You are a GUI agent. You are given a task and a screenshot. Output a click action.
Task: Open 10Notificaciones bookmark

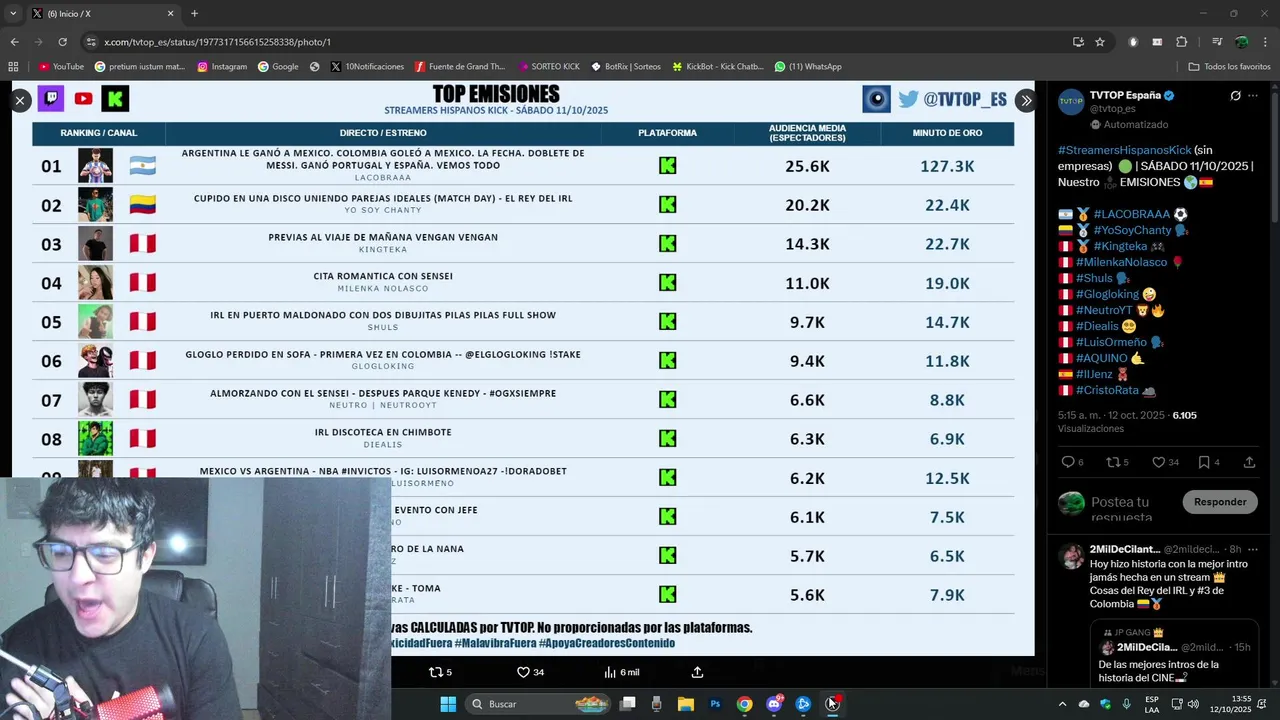point(367,67)
